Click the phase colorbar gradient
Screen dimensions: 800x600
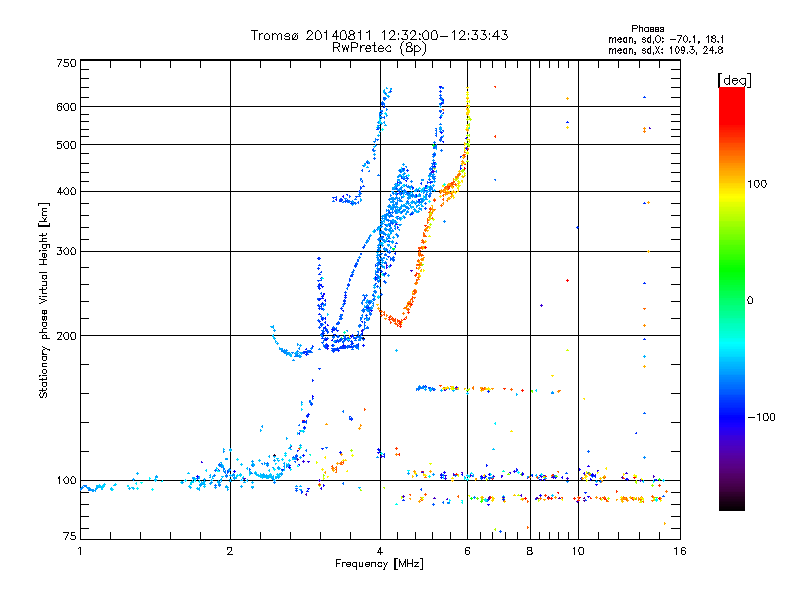point(732,298)
